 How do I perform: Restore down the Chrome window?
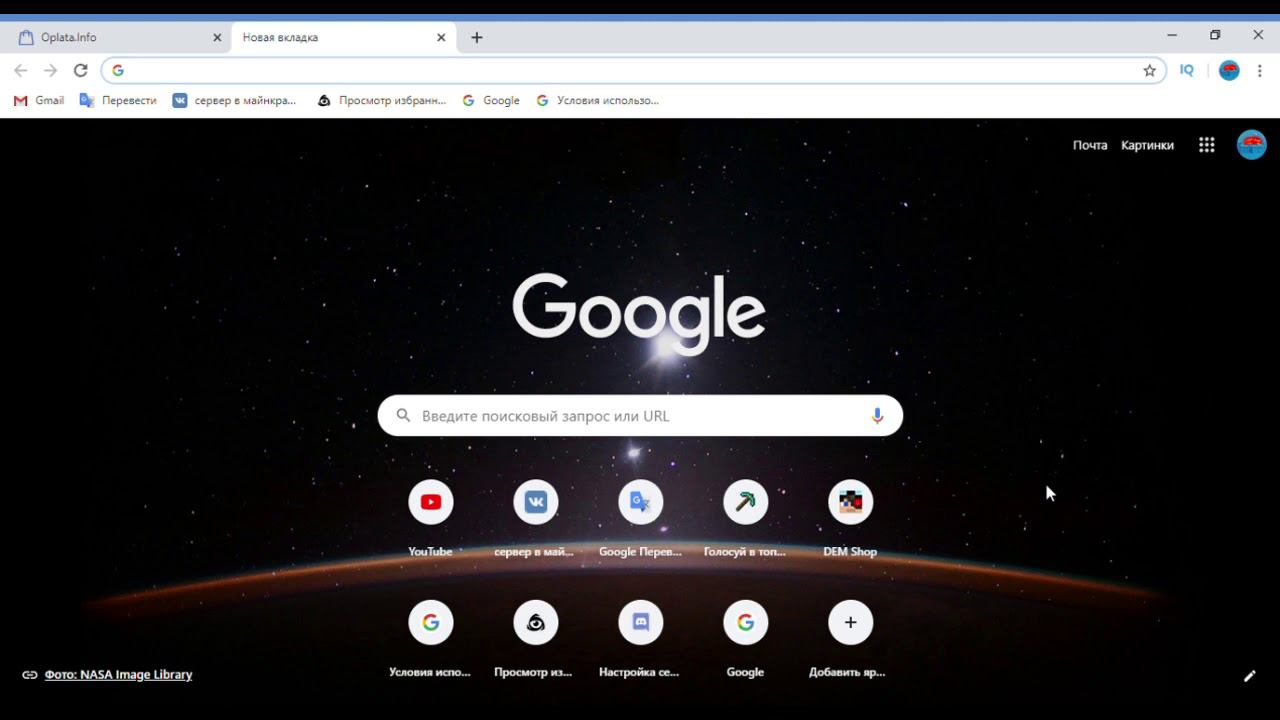click(x=1215, y=35)
